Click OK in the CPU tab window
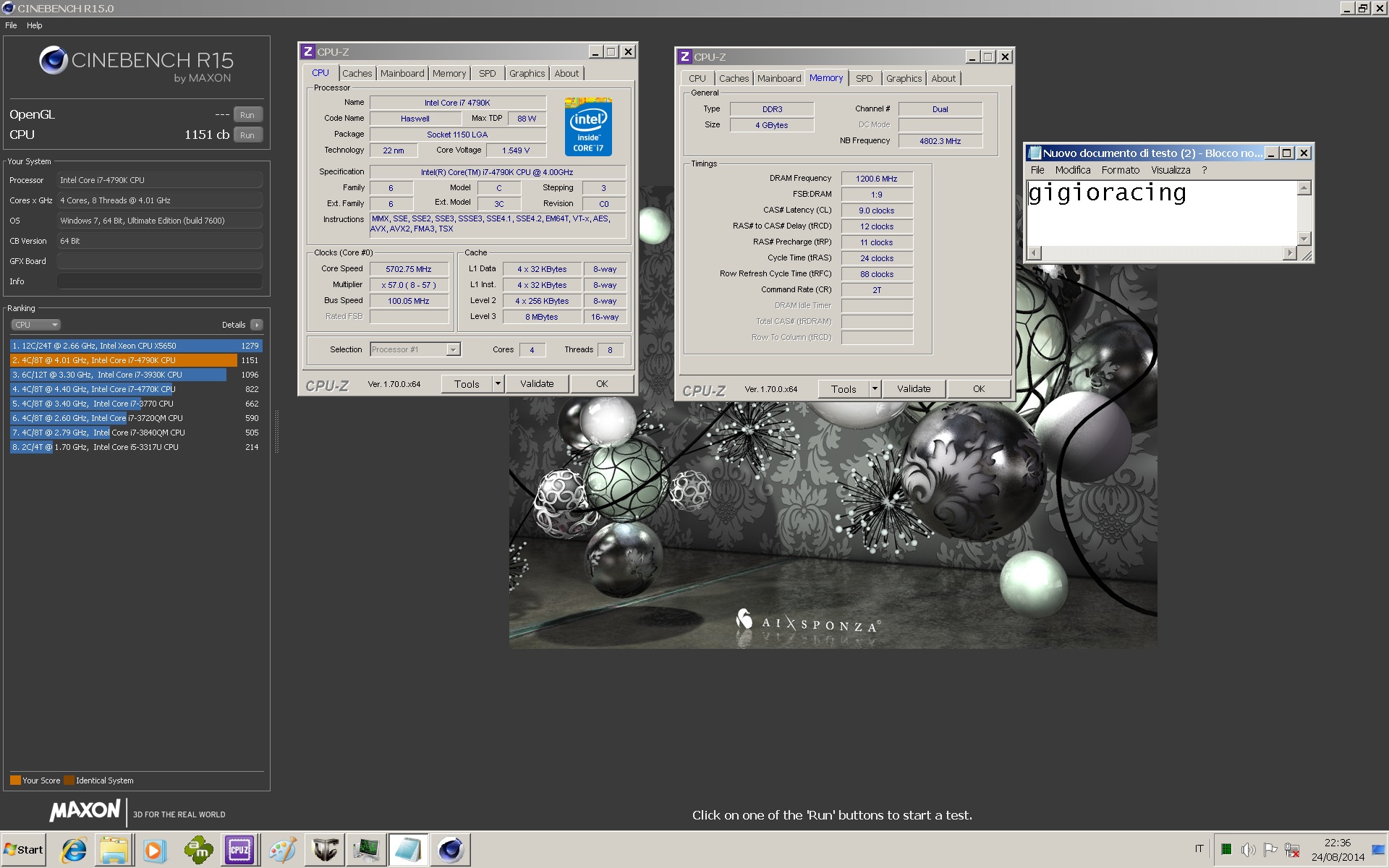 (x=602, y=384)
